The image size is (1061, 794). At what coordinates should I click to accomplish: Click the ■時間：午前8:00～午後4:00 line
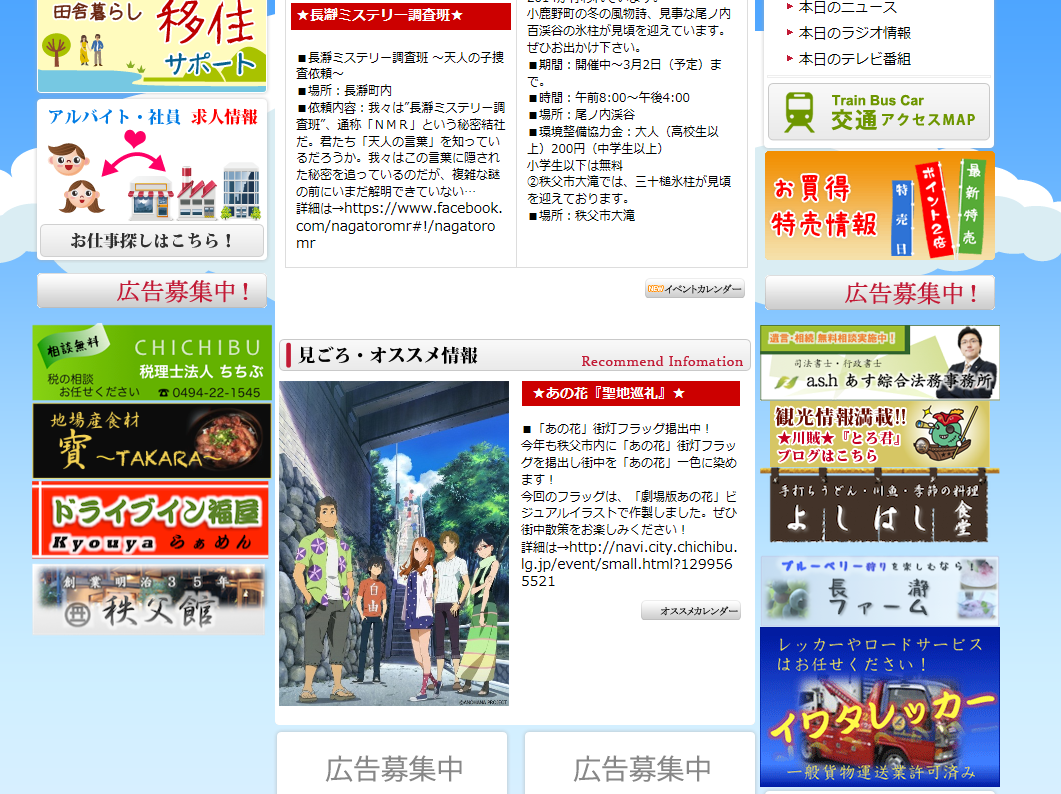coord(609,98)
